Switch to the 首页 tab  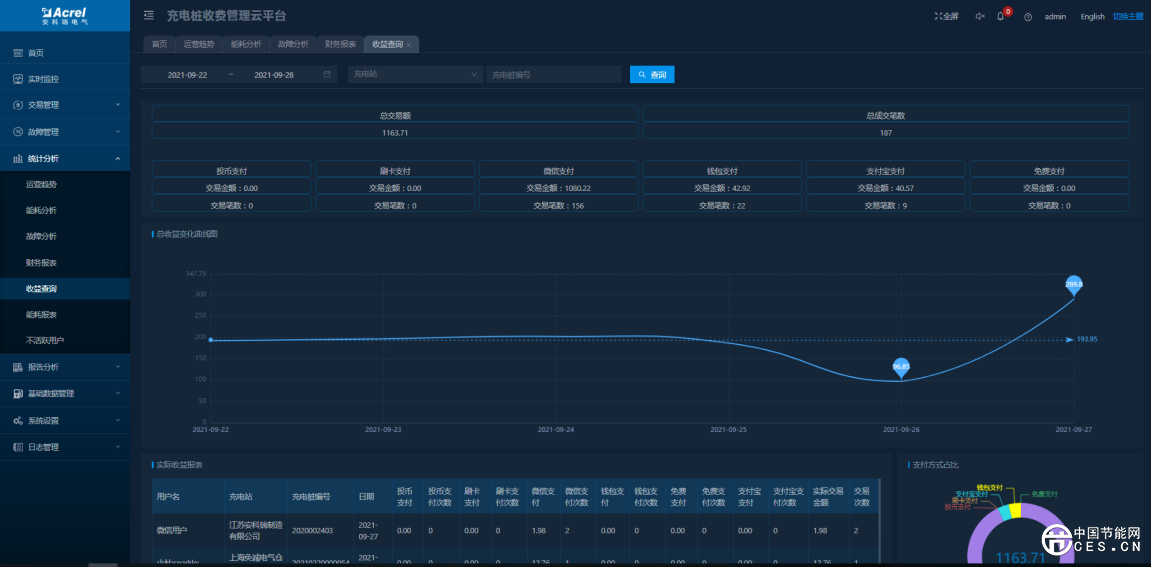pyautogui.click(x=159, y=44)
